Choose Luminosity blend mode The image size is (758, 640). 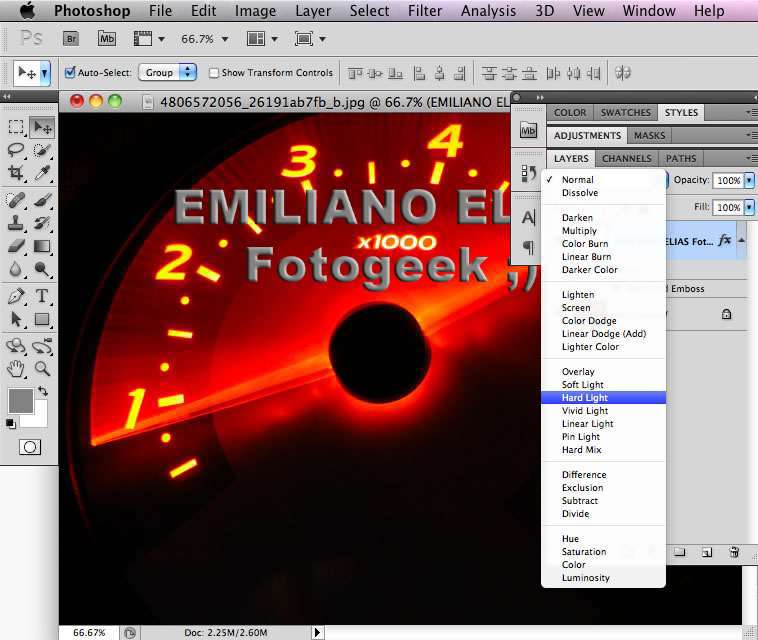tap(603, 578)
